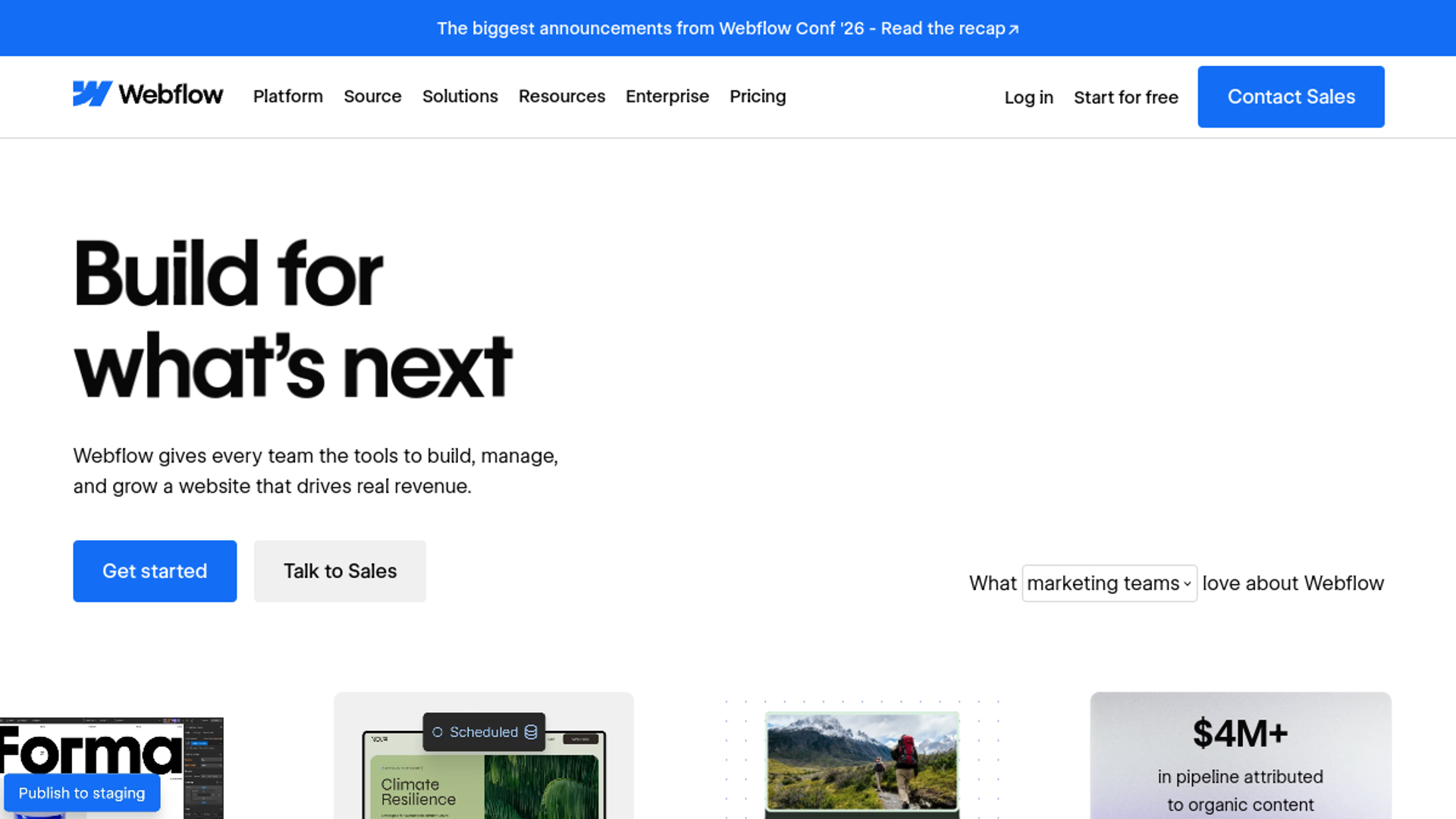Click the Contact Sales button
Image resolution: width=1456 pixels, height=819 pixels.
click(x=1291, y=97)
